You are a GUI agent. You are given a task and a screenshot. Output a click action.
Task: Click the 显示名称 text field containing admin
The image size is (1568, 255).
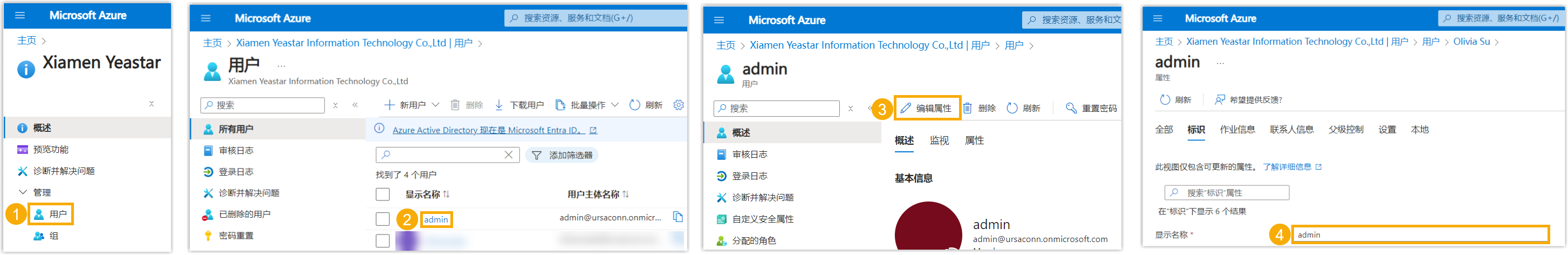pos(1420,235)
